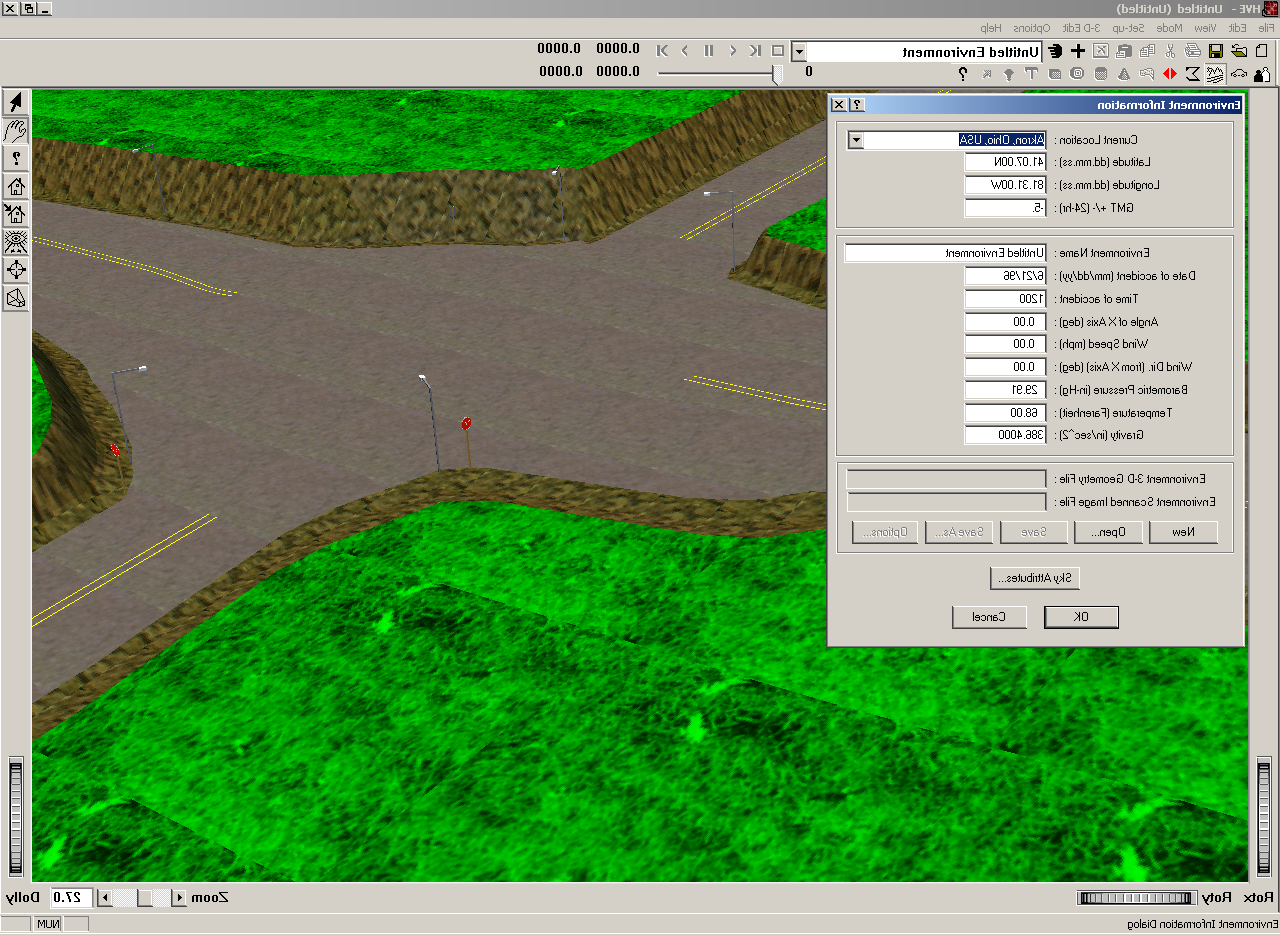Select the view all eye icon
The height and width of the screenshot is (936, 1280).
(16, 242)
